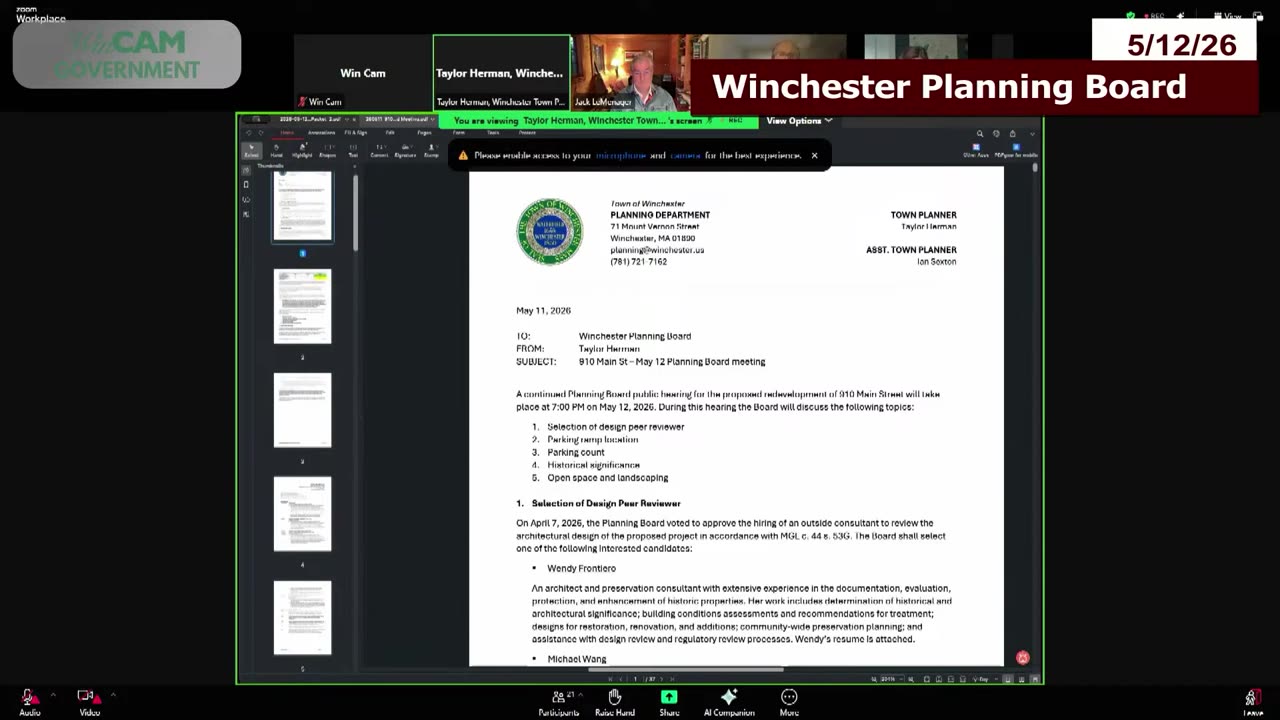
Task: Toggle the Audio microphone mute button
Action: click(29, 702)
